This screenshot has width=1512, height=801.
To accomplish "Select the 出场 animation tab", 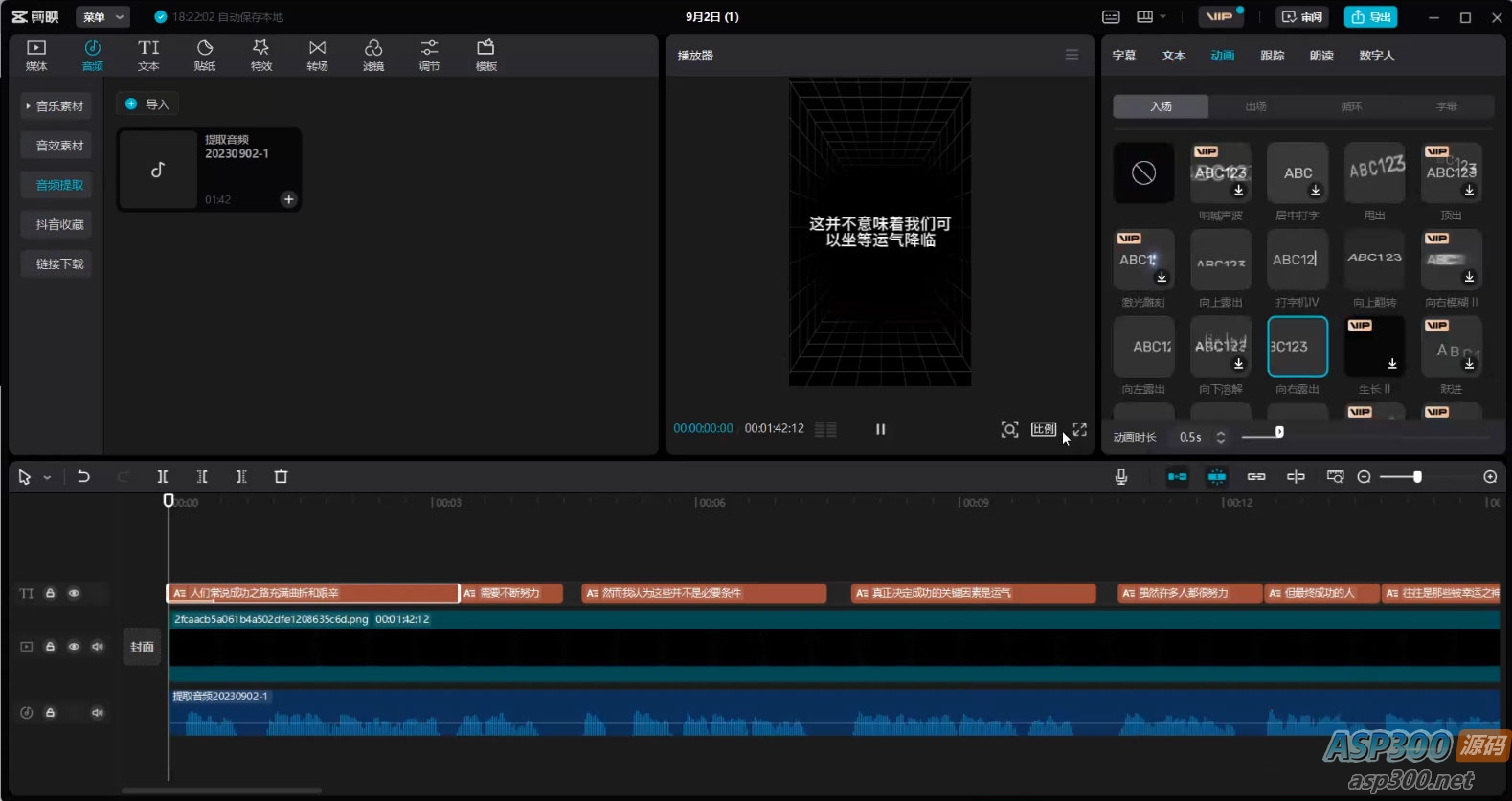I will (1255, 106).
